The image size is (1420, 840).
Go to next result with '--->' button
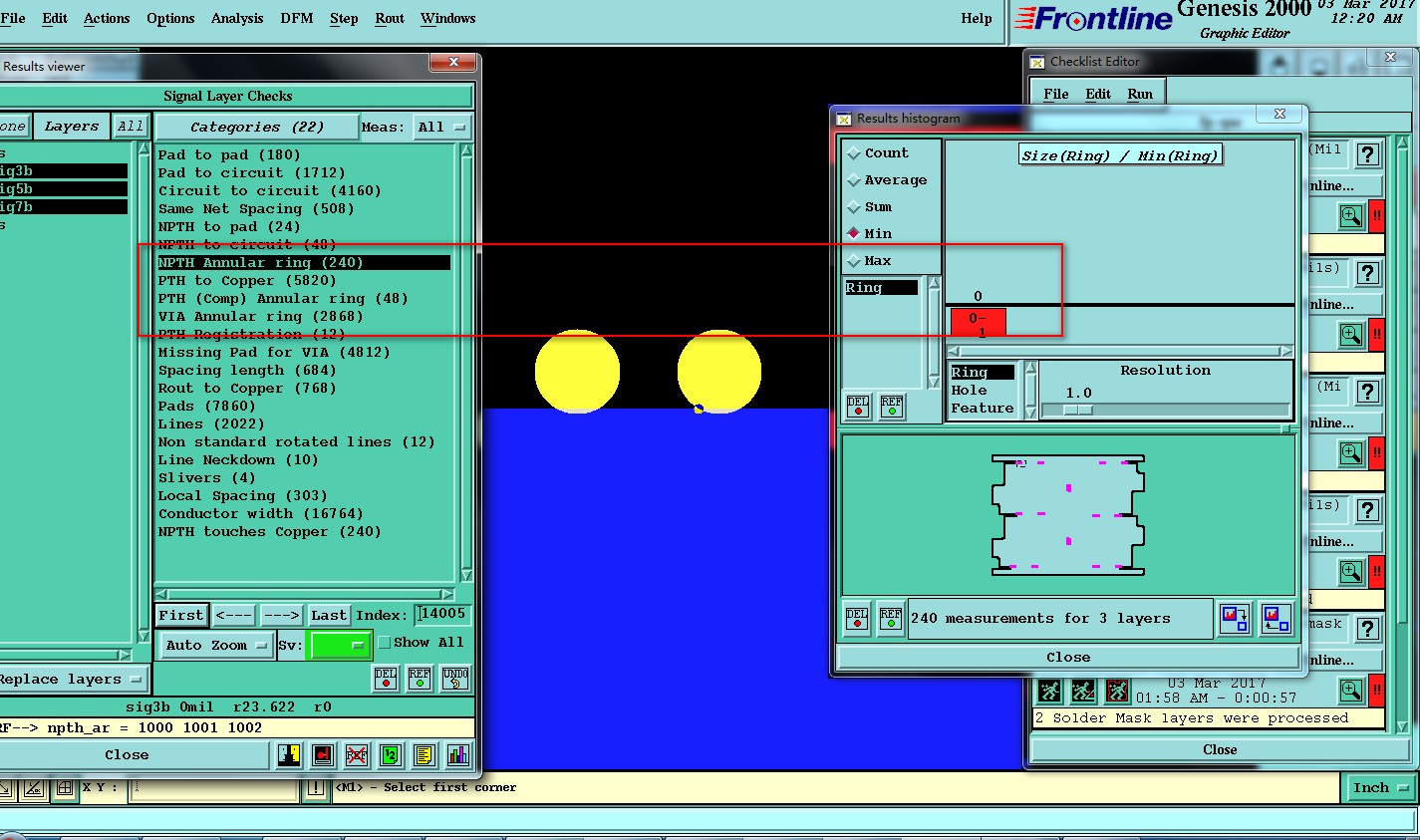click(x=281, y=616)
